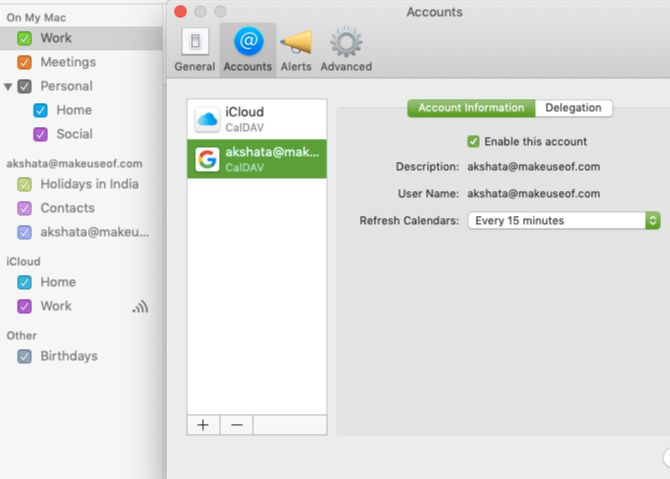Select the Contacts calendar in sidebar
Image resolution: width=670 pixels, height=479 pixels.
coord(67,208)
